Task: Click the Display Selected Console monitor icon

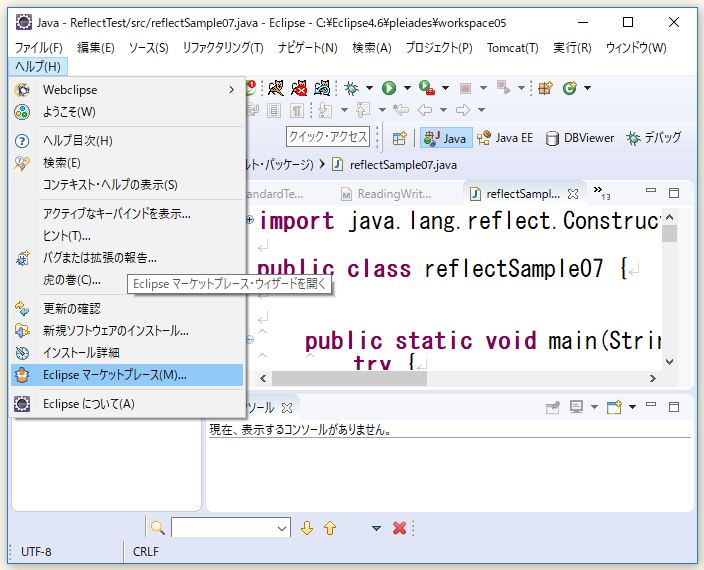Action: pos(576,407)
